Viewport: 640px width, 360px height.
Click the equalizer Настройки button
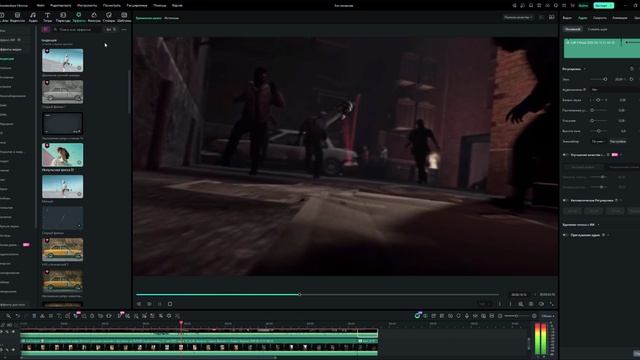pyautogui.click(x=618, y=141)
